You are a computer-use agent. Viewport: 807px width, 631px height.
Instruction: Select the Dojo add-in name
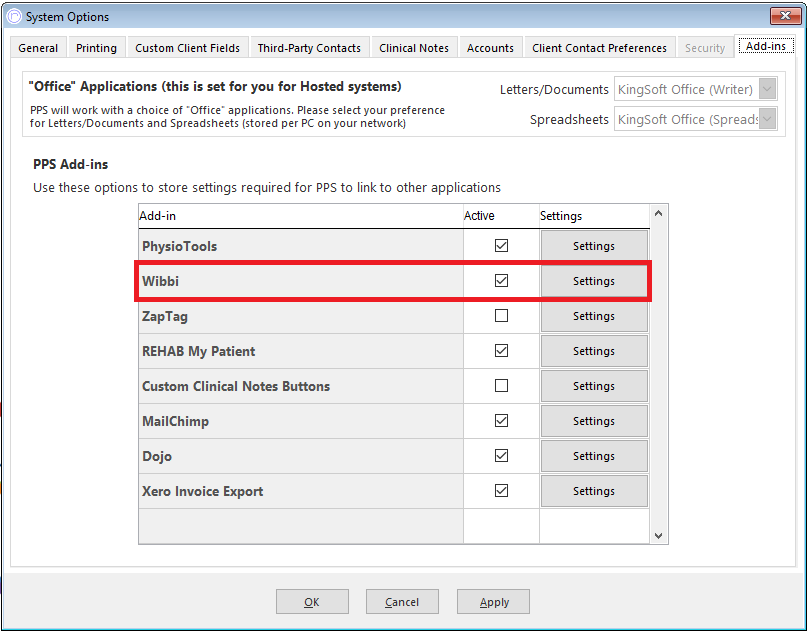[157, 456]
